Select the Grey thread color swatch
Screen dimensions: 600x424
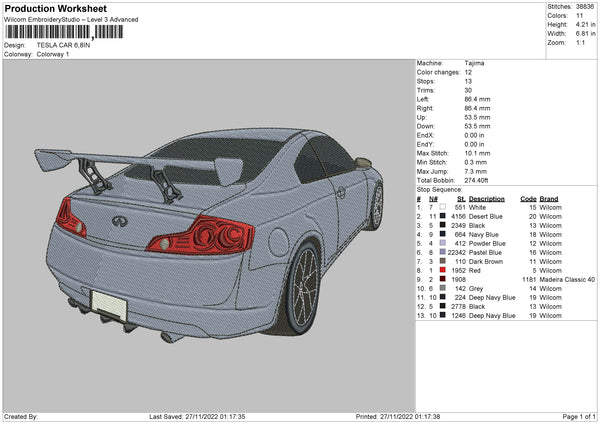443,288
